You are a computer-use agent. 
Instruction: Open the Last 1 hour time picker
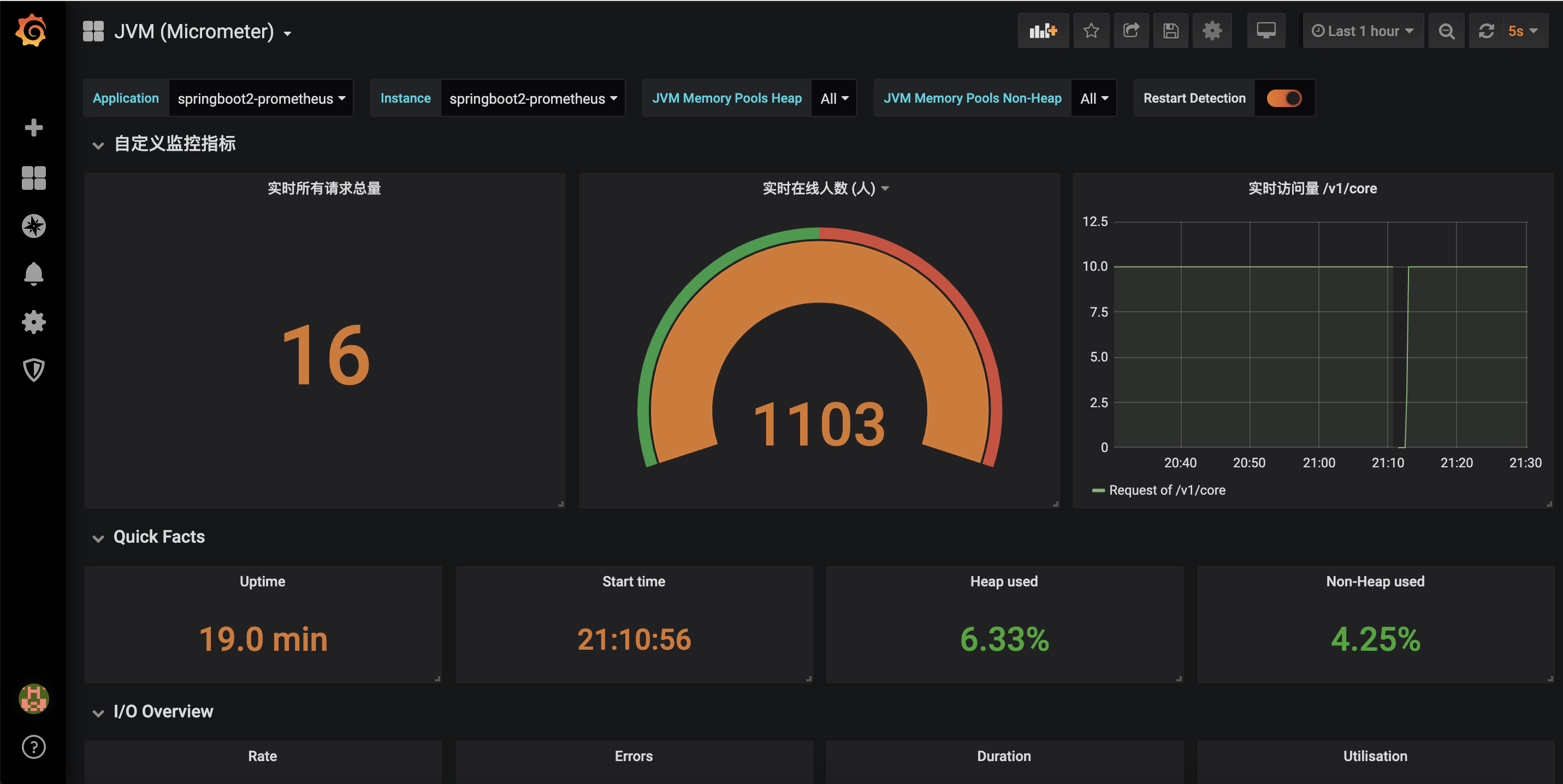[x=1363, y=31]
